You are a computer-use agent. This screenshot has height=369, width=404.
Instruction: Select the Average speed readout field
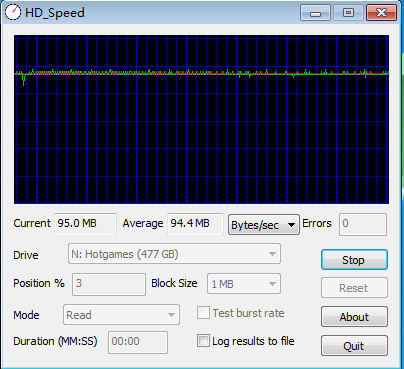click(195, 224)
